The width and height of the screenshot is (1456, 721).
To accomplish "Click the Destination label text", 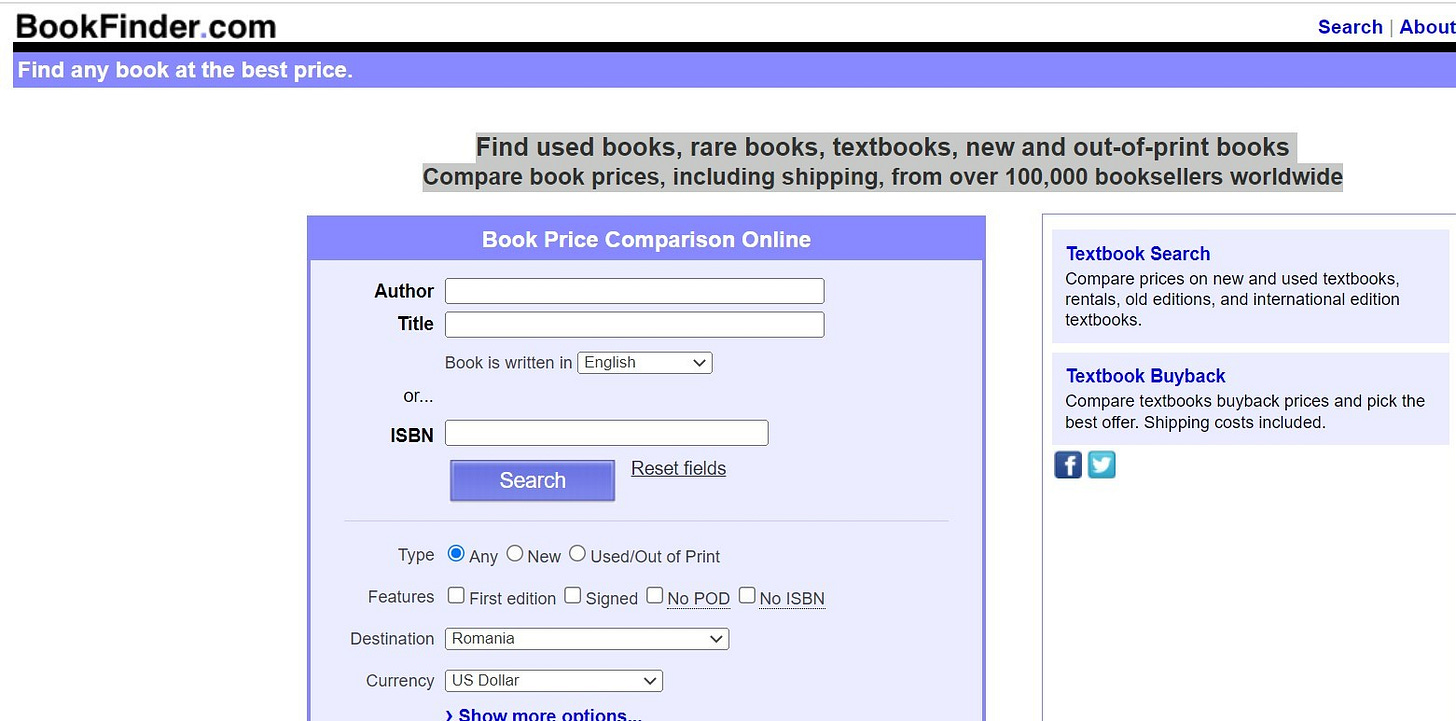I will coord(392,639).
